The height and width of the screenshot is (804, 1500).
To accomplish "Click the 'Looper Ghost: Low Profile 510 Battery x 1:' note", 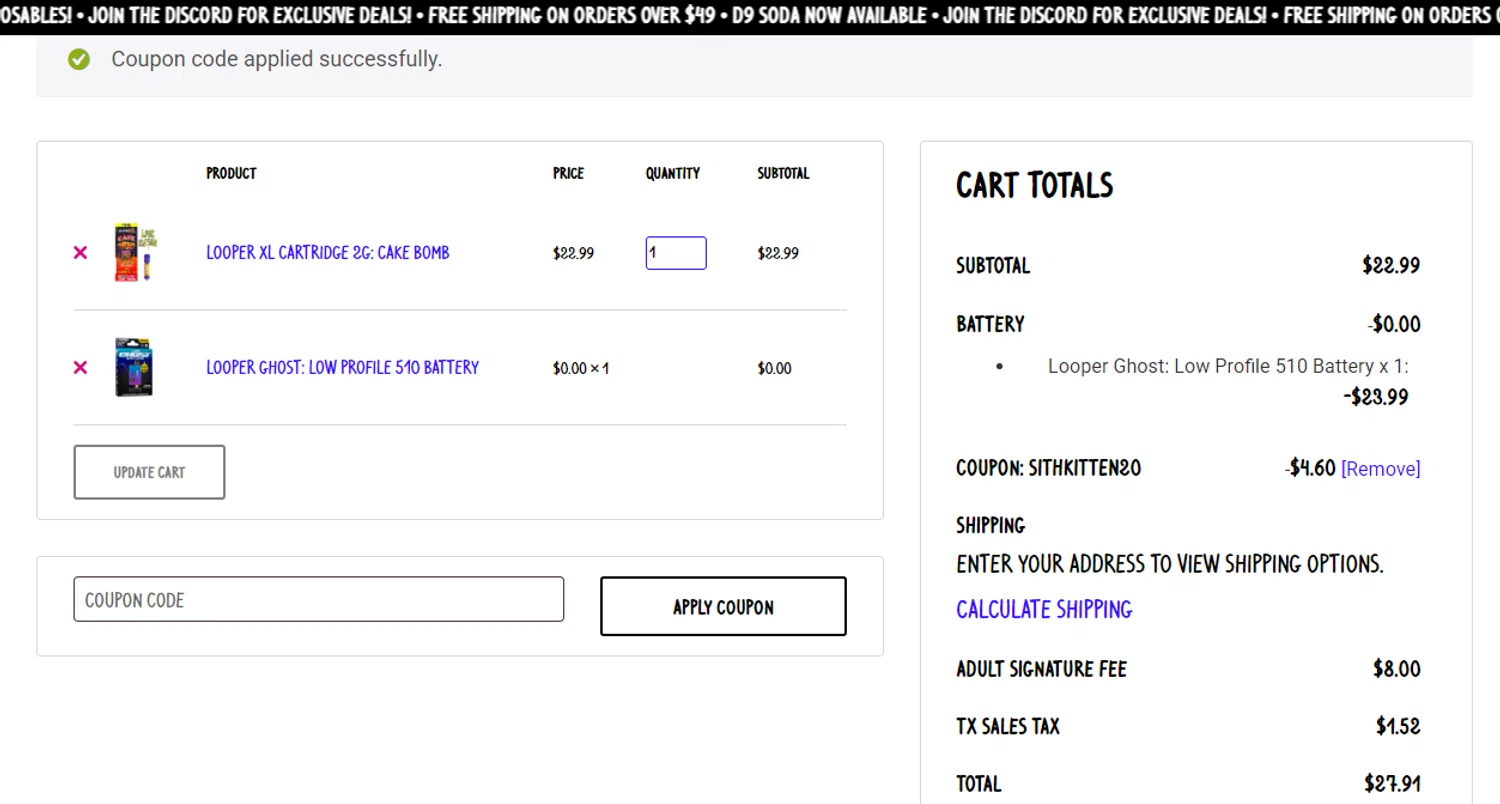I will [1228, 366].
